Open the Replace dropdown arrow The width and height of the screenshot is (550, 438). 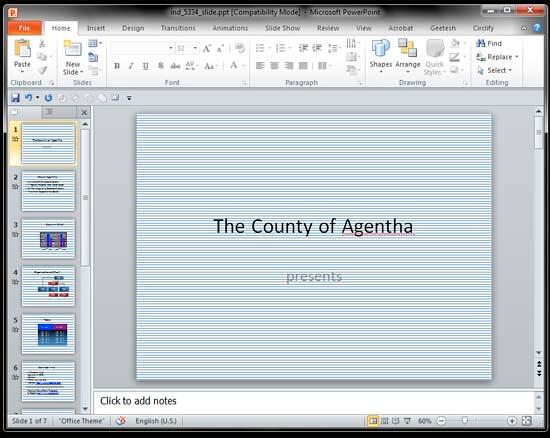click(517, 56)
